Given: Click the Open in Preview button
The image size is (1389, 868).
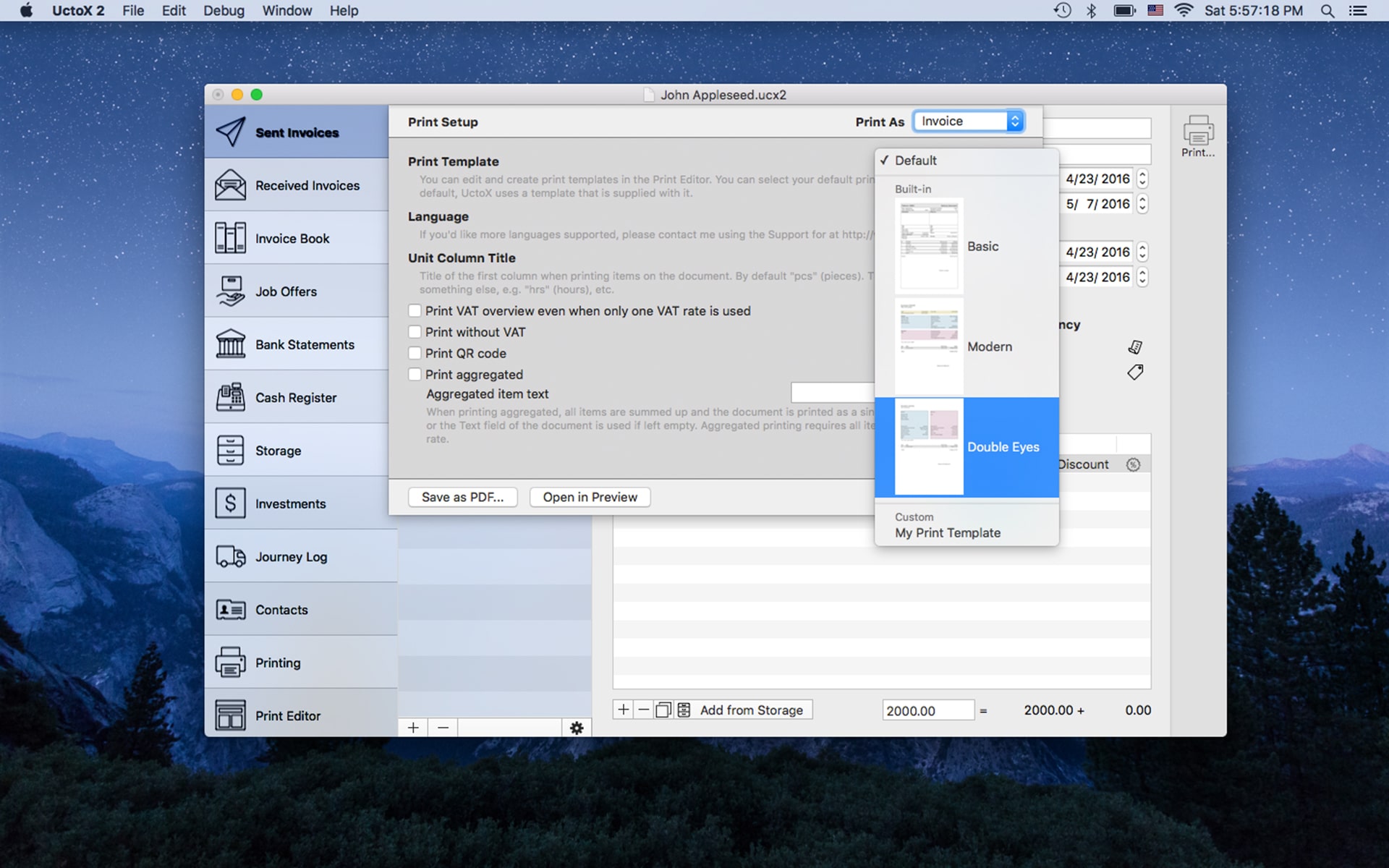Looking at the screenshot, I should tap(589, 497).
